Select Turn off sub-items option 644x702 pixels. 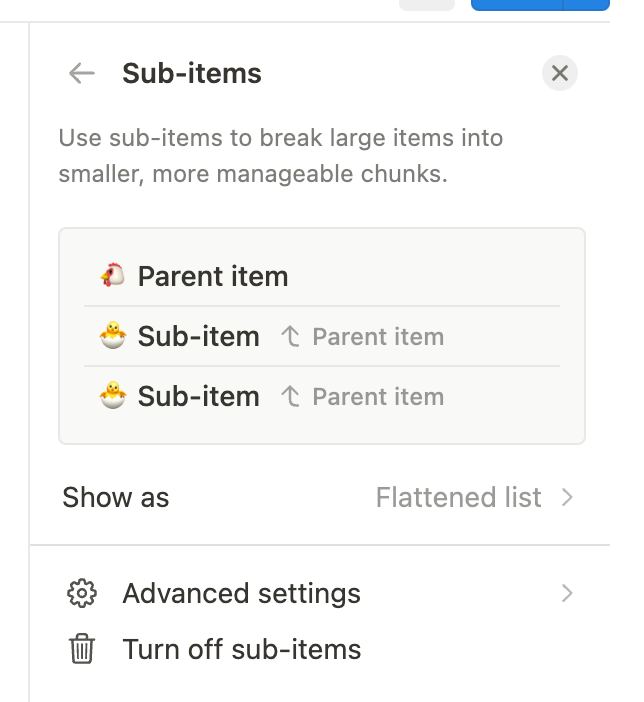coord(320,649)
